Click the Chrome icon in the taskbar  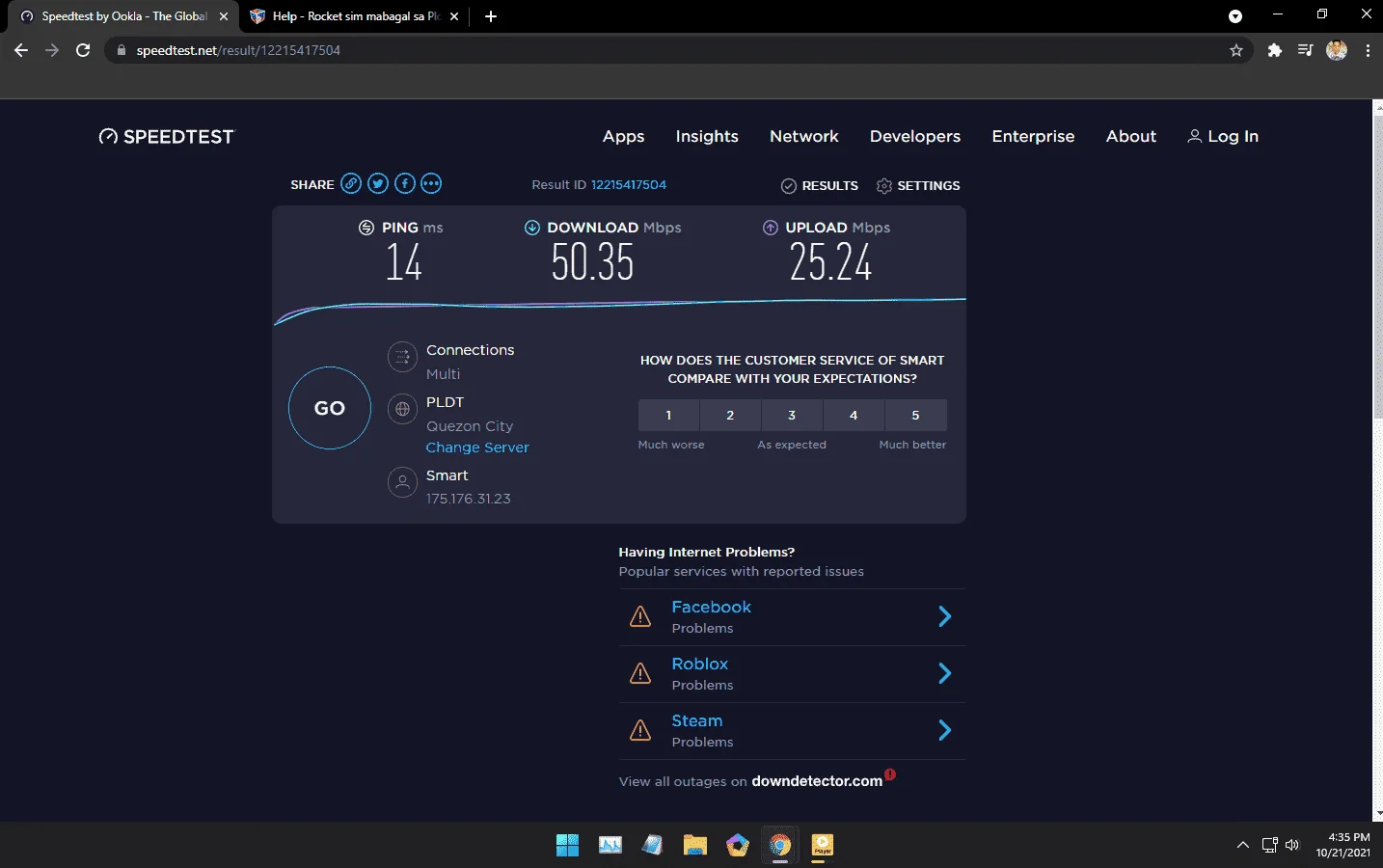tap(780, 845)
